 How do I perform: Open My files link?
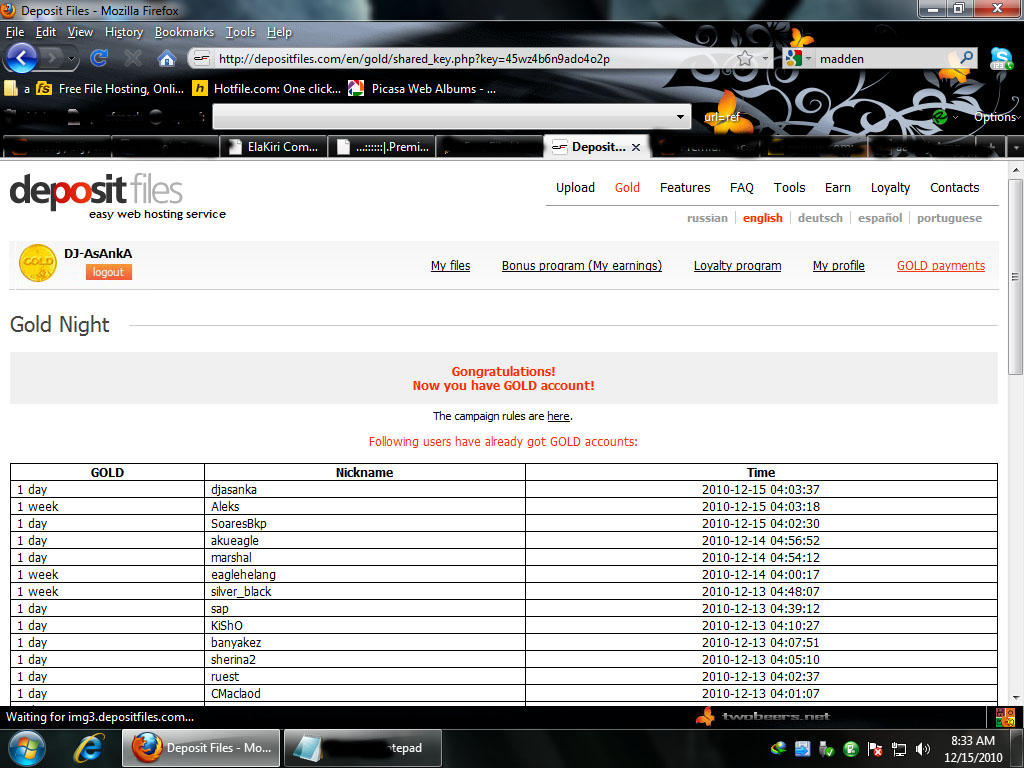pos(451,266)
